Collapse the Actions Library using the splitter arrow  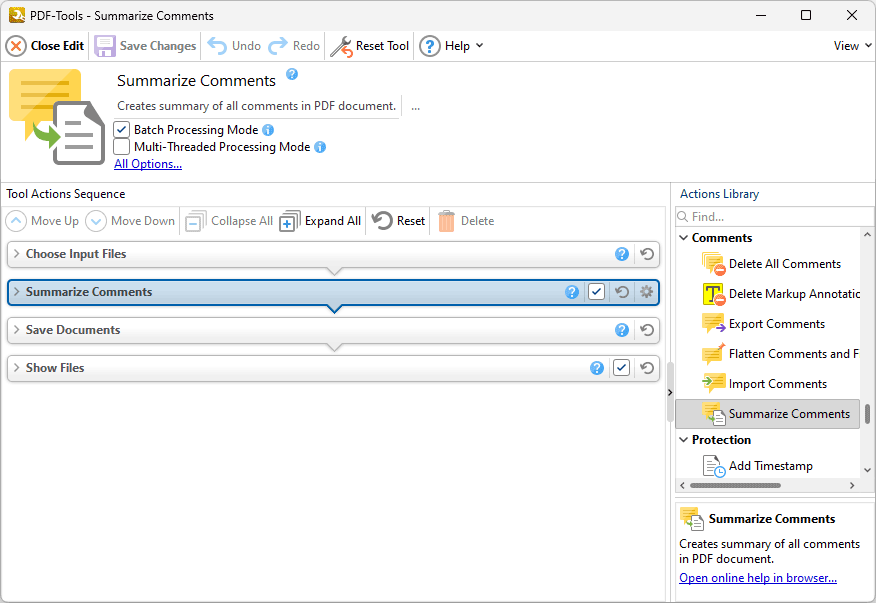click(670, 393)
